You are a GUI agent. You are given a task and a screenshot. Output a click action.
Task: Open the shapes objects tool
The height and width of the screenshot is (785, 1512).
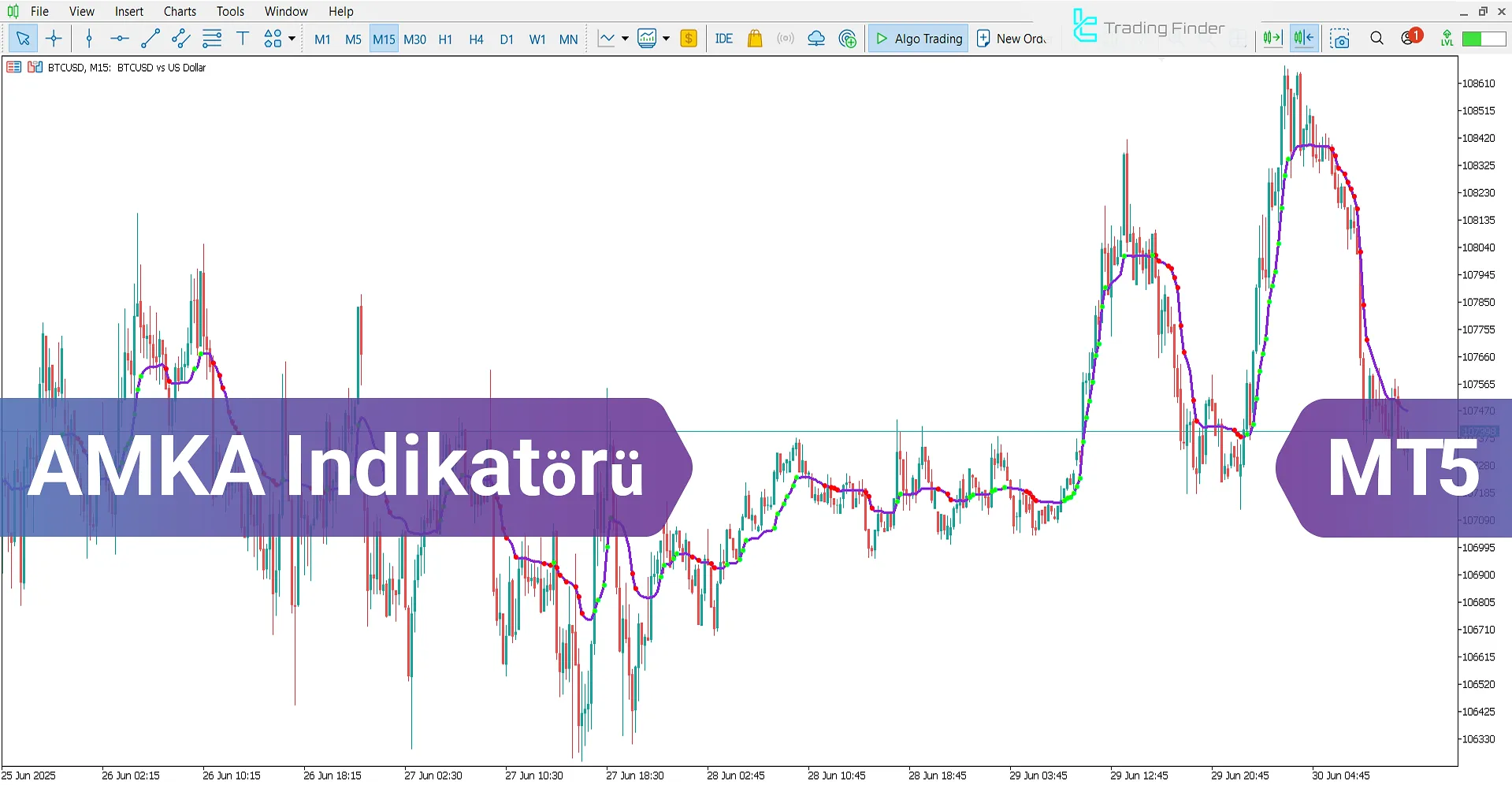273,39
